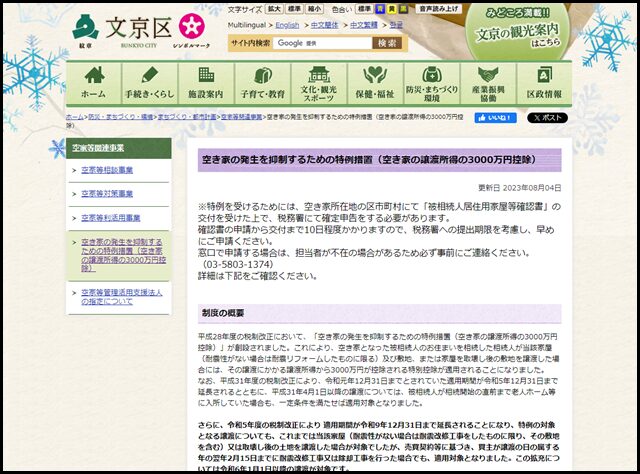This screenshot has width=640, height=474.
Task: Set text size to 標準
Action: pos(294,9)
